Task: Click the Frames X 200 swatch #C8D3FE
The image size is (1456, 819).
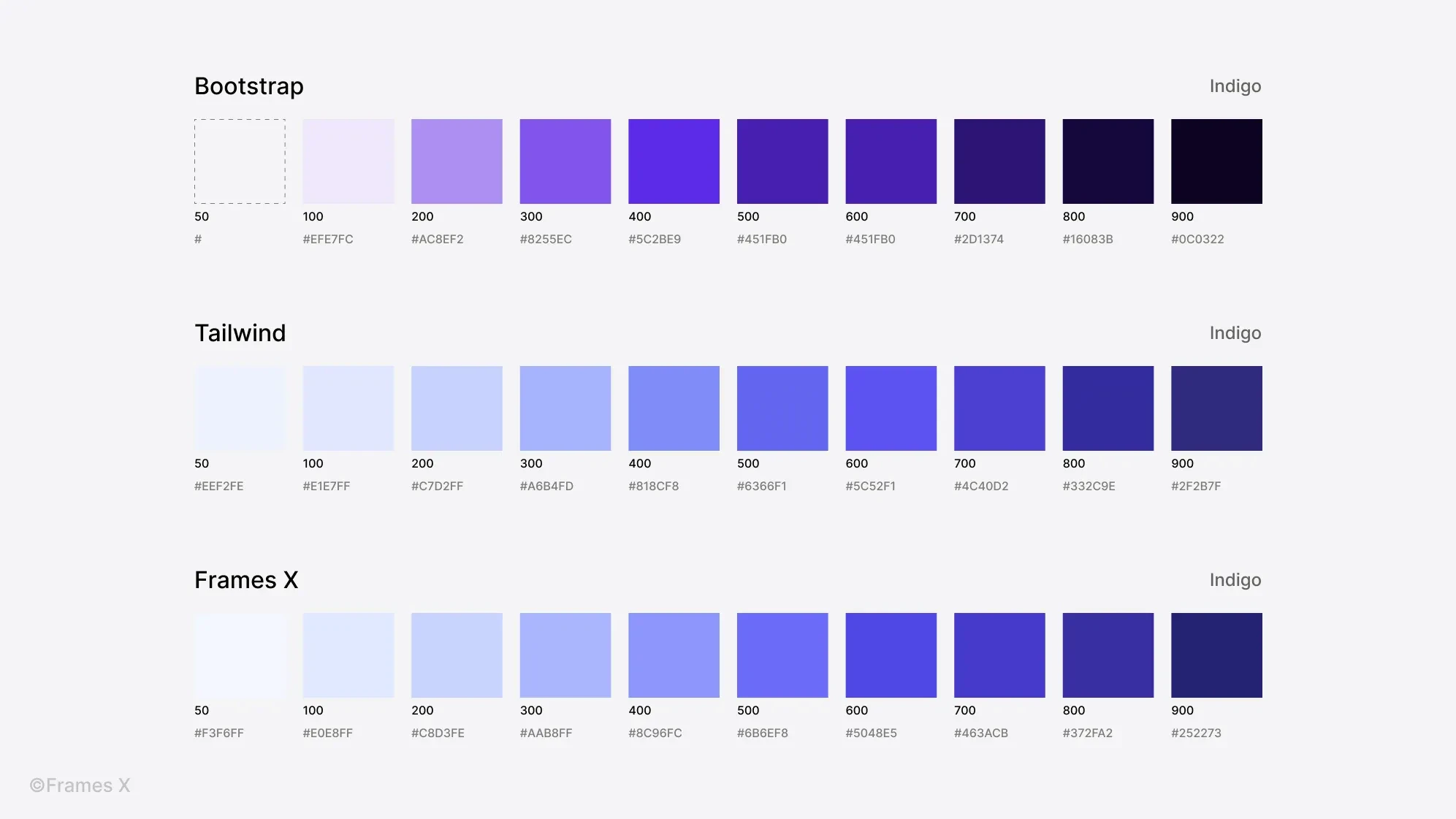Action: coord(457,655)
